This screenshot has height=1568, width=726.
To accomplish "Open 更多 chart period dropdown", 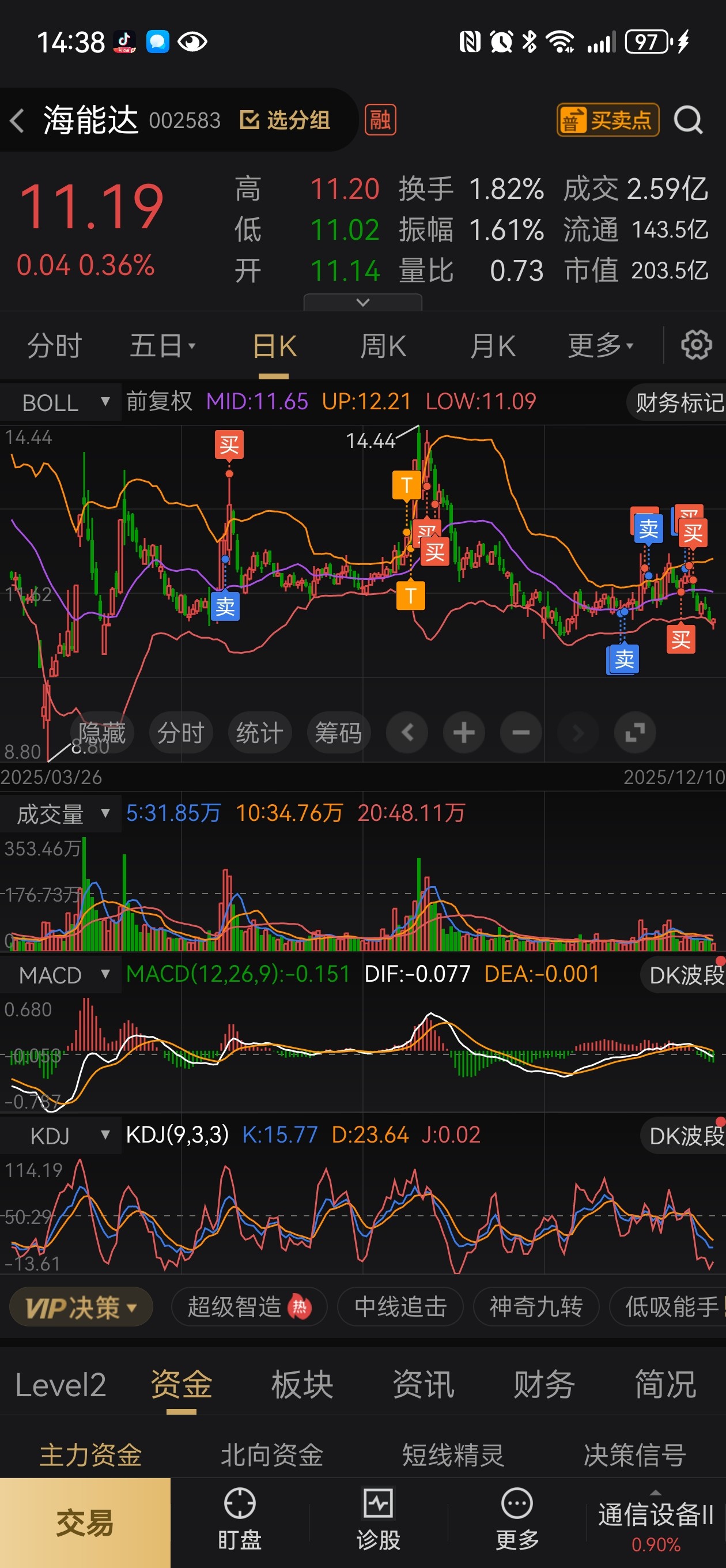I will click(600, 346).
